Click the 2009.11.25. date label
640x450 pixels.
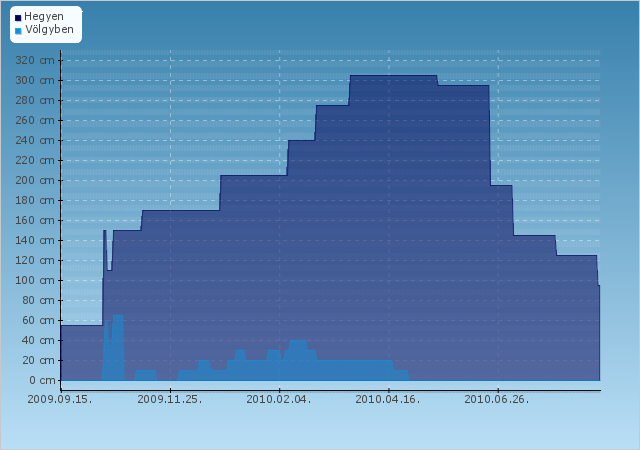tap(170, 399)
